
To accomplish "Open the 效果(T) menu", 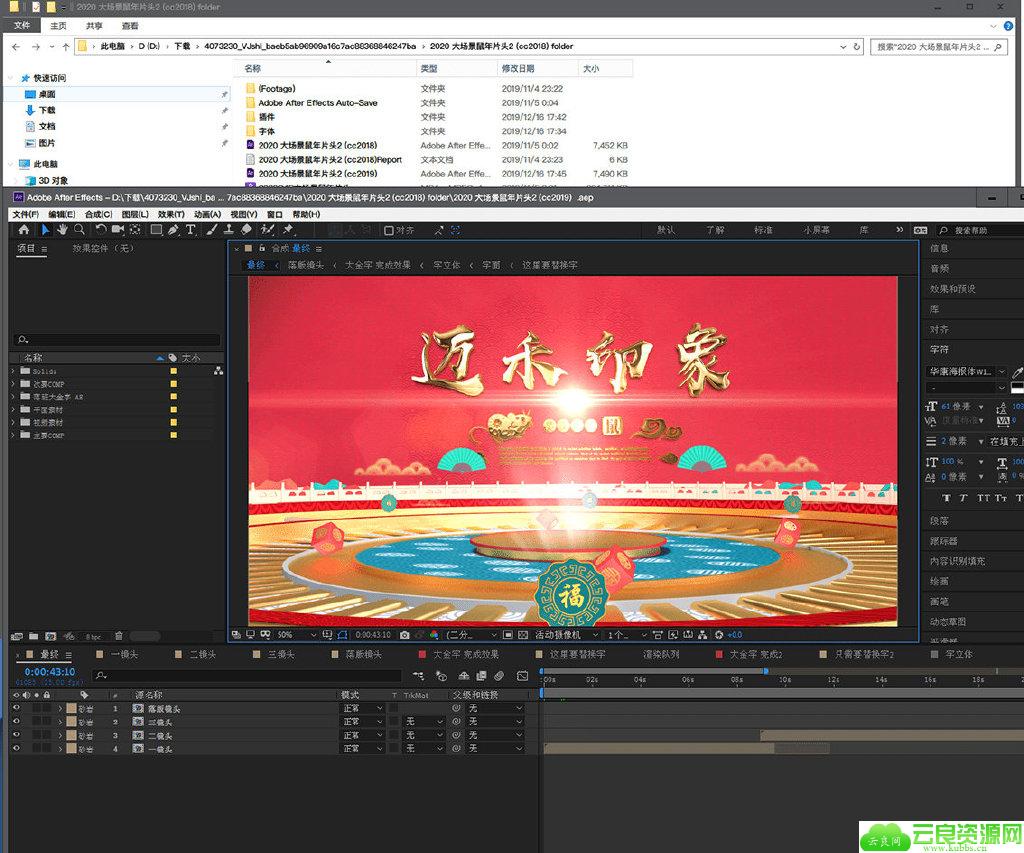I will coord(171,214).
